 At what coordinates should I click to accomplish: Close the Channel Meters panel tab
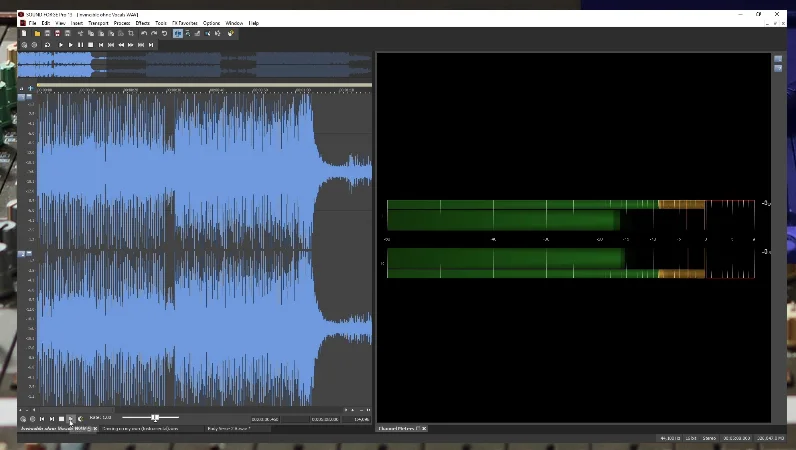[424, 429]
